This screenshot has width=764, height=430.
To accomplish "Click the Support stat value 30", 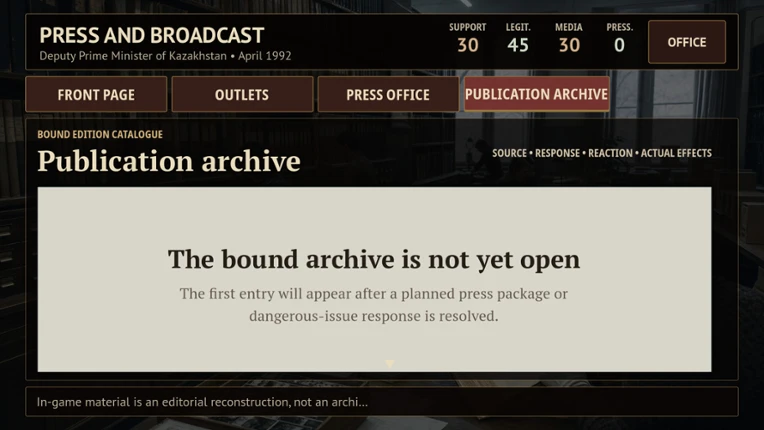I will 468,45.
